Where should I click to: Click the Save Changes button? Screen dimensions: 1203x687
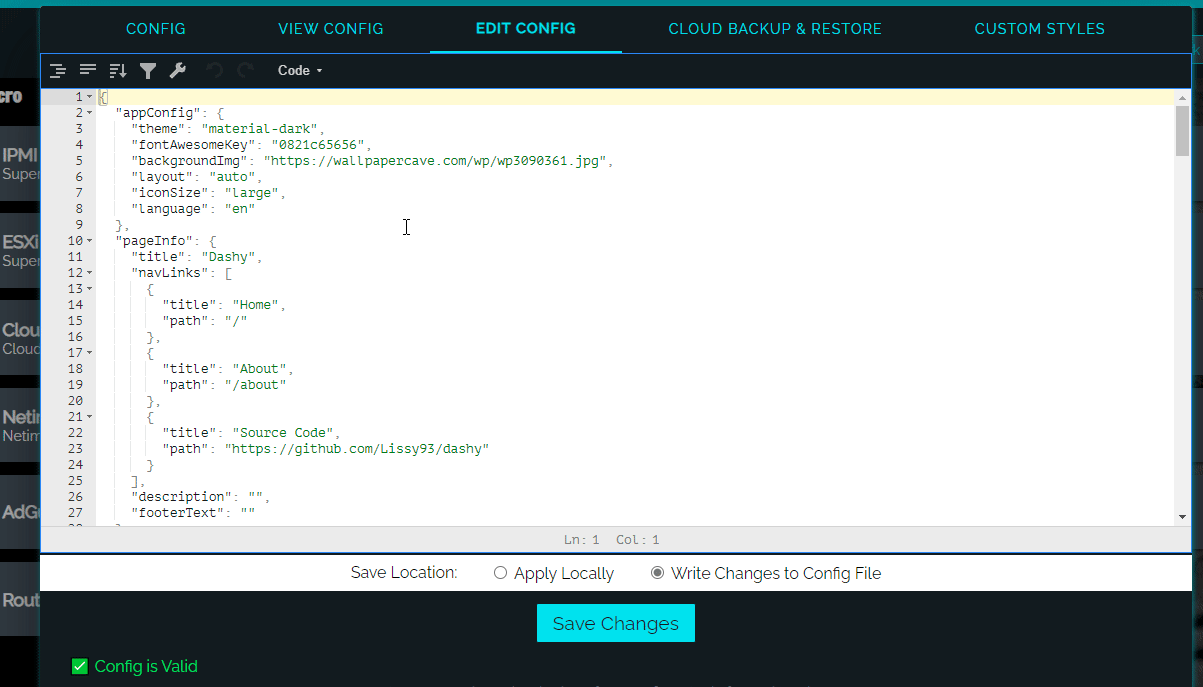615,623
